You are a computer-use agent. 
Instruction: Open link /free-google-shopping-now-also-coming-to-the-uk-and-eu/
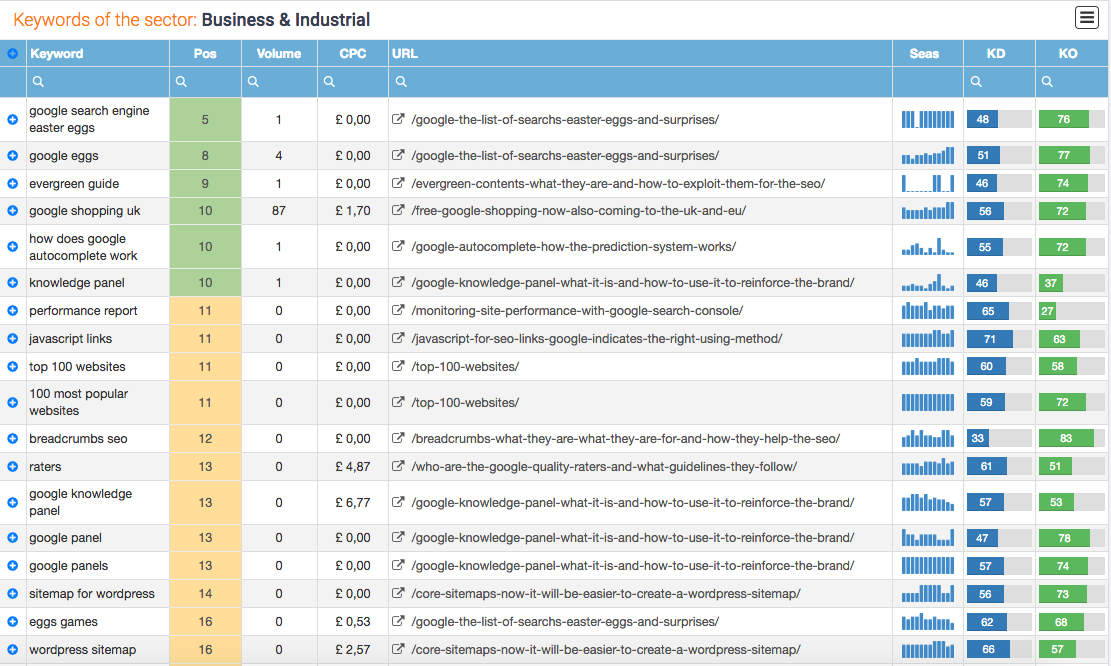(578, 210)
